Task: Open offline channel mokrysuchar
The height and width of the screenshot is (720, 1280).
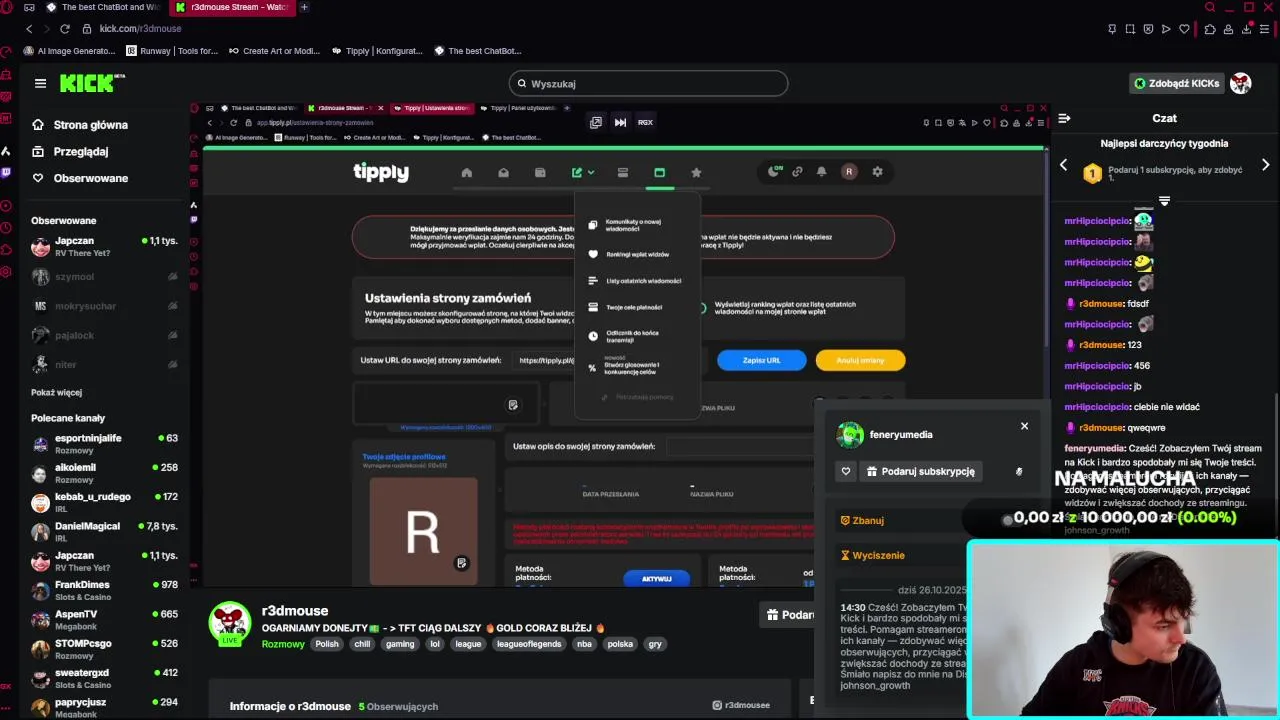Action: (x=104, y=306)
